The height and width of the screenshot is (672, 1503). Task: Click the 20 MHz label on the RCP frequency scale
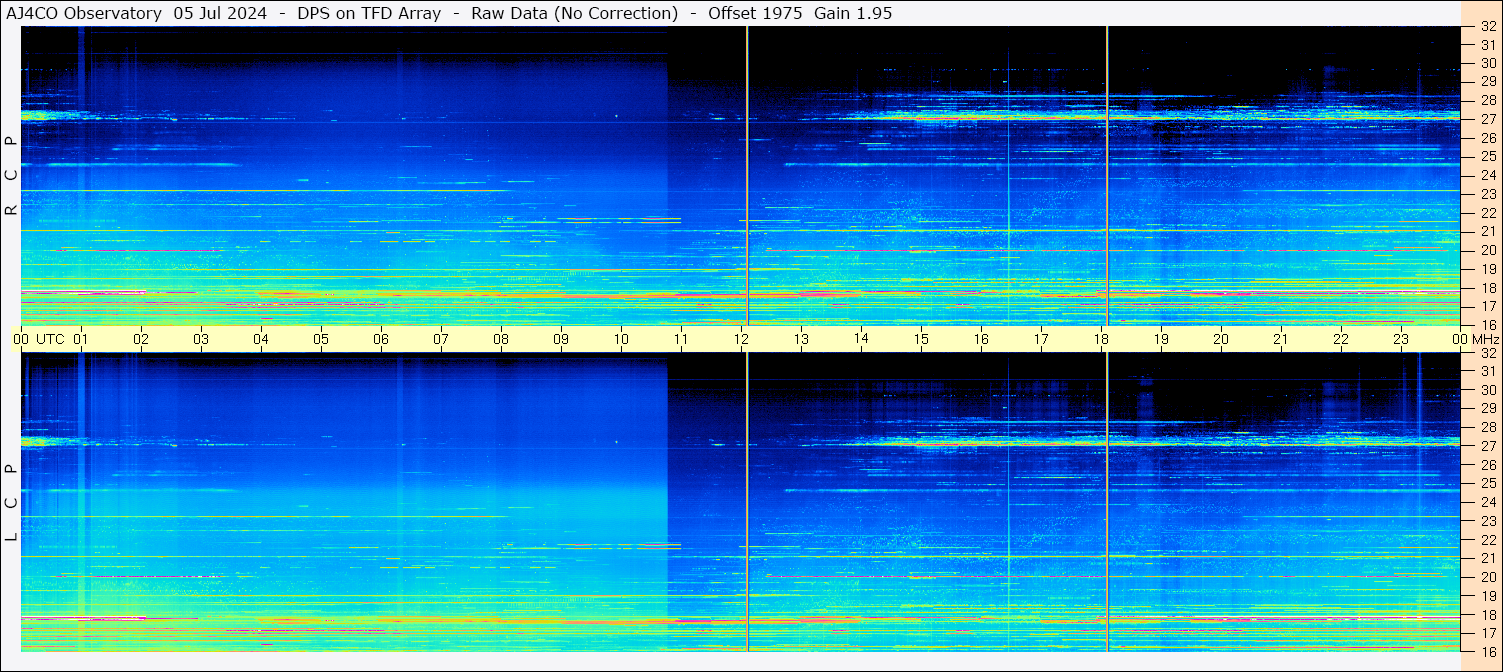click(x=1488, y=250)
